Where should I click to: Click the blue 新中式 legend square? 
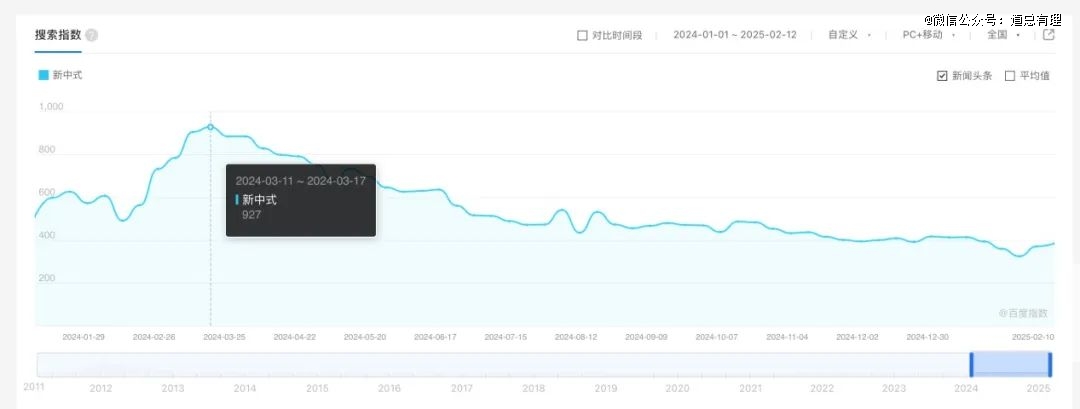pos(43,75)
